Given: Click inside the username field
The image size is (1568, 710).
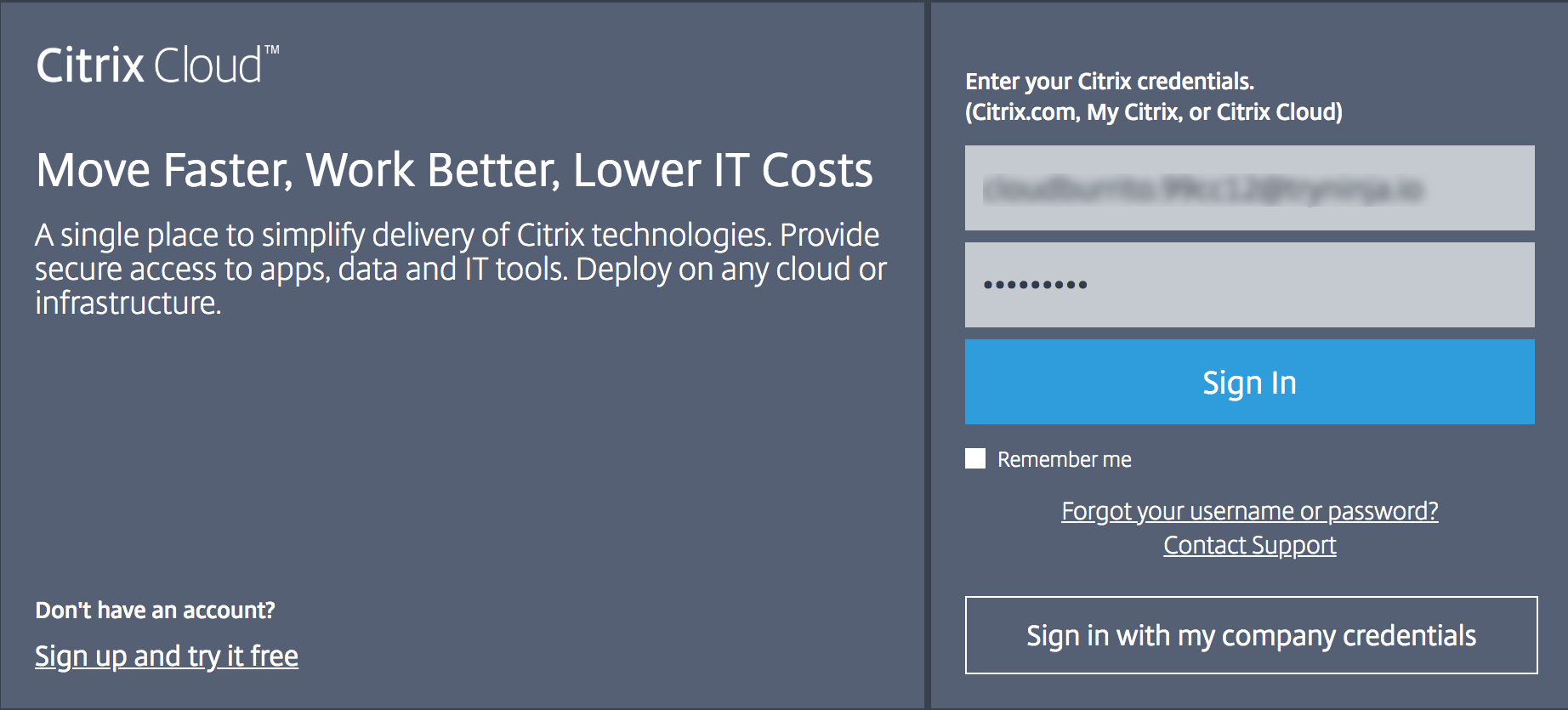Looking at the screenshot, I should click(x=1249, y=188).
